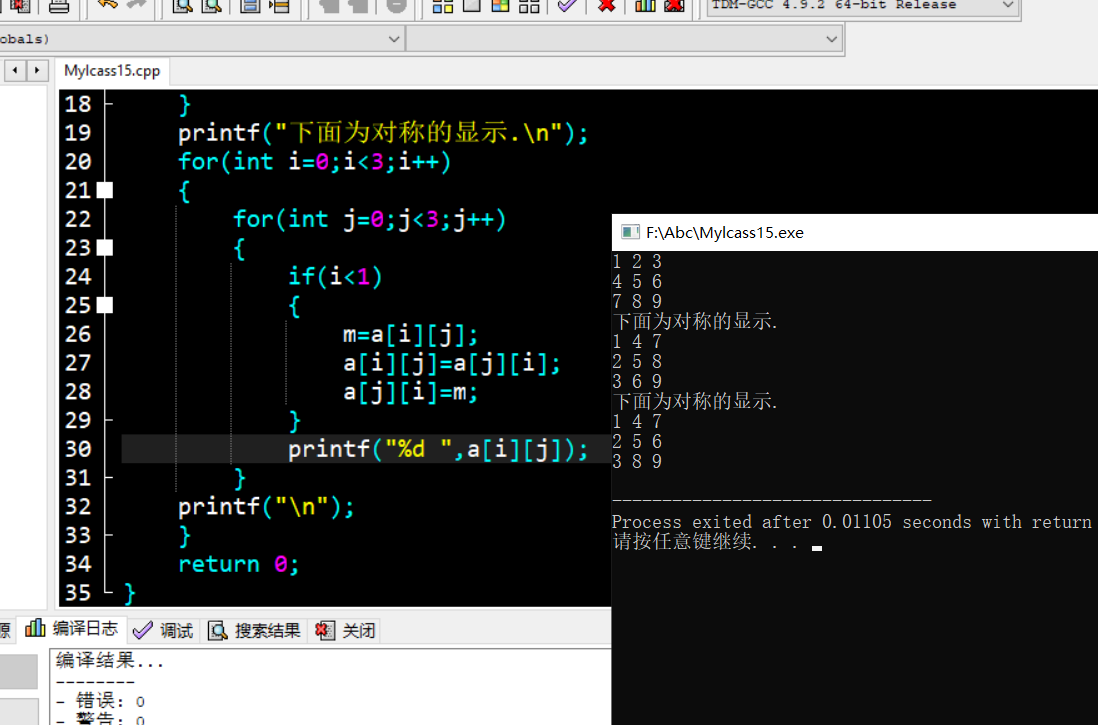Screen dimensions: 1098x725
Task: Click the Go to Line icon
Action: pos(279,6)
